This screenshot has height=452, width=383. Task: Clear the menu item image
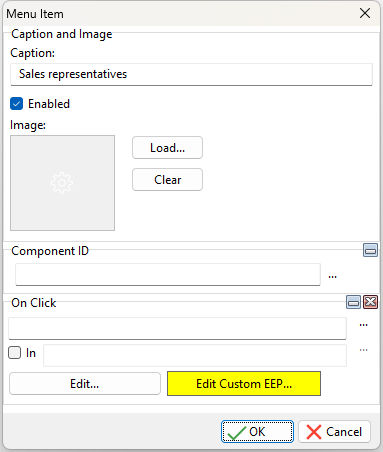(x=167, y=180)
